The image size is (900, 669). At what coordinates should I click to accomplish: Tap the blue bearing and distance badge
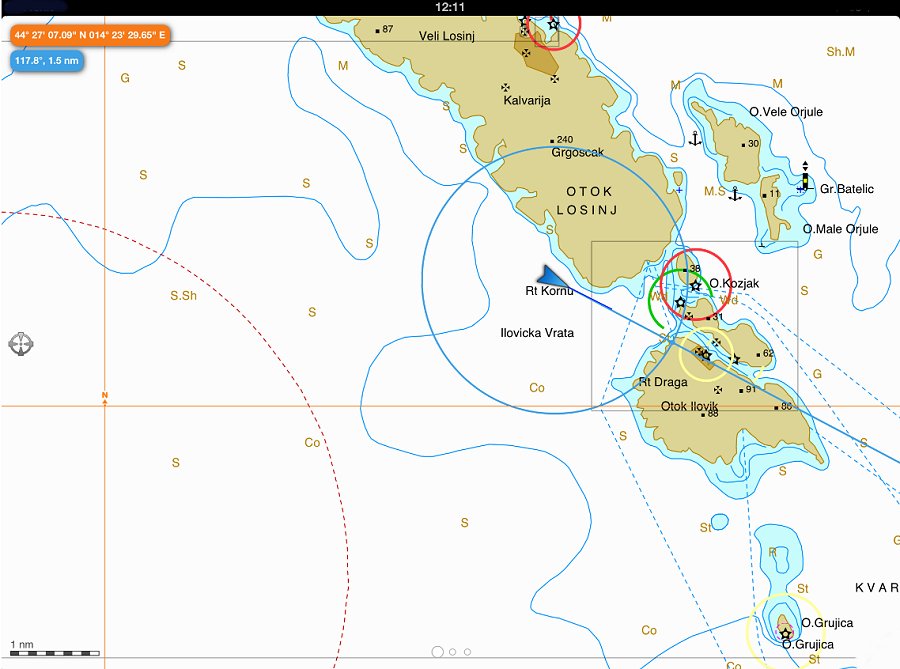[46, 61]
